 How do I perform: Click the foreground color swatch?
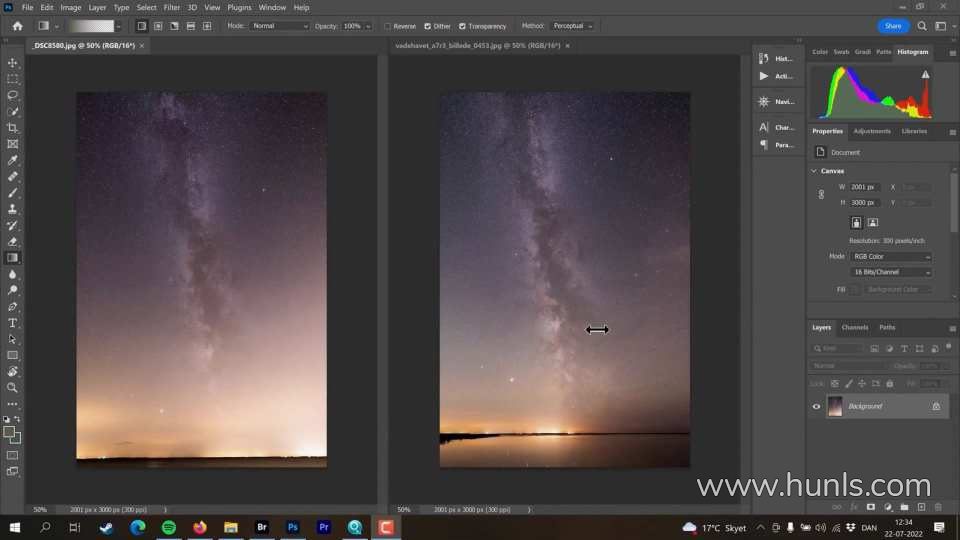[9, 433]
